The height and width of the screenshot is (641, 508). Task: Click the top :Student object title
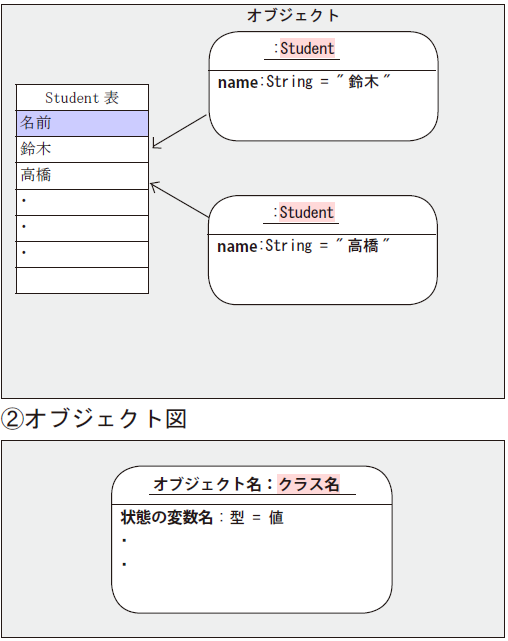click(304, 48)
